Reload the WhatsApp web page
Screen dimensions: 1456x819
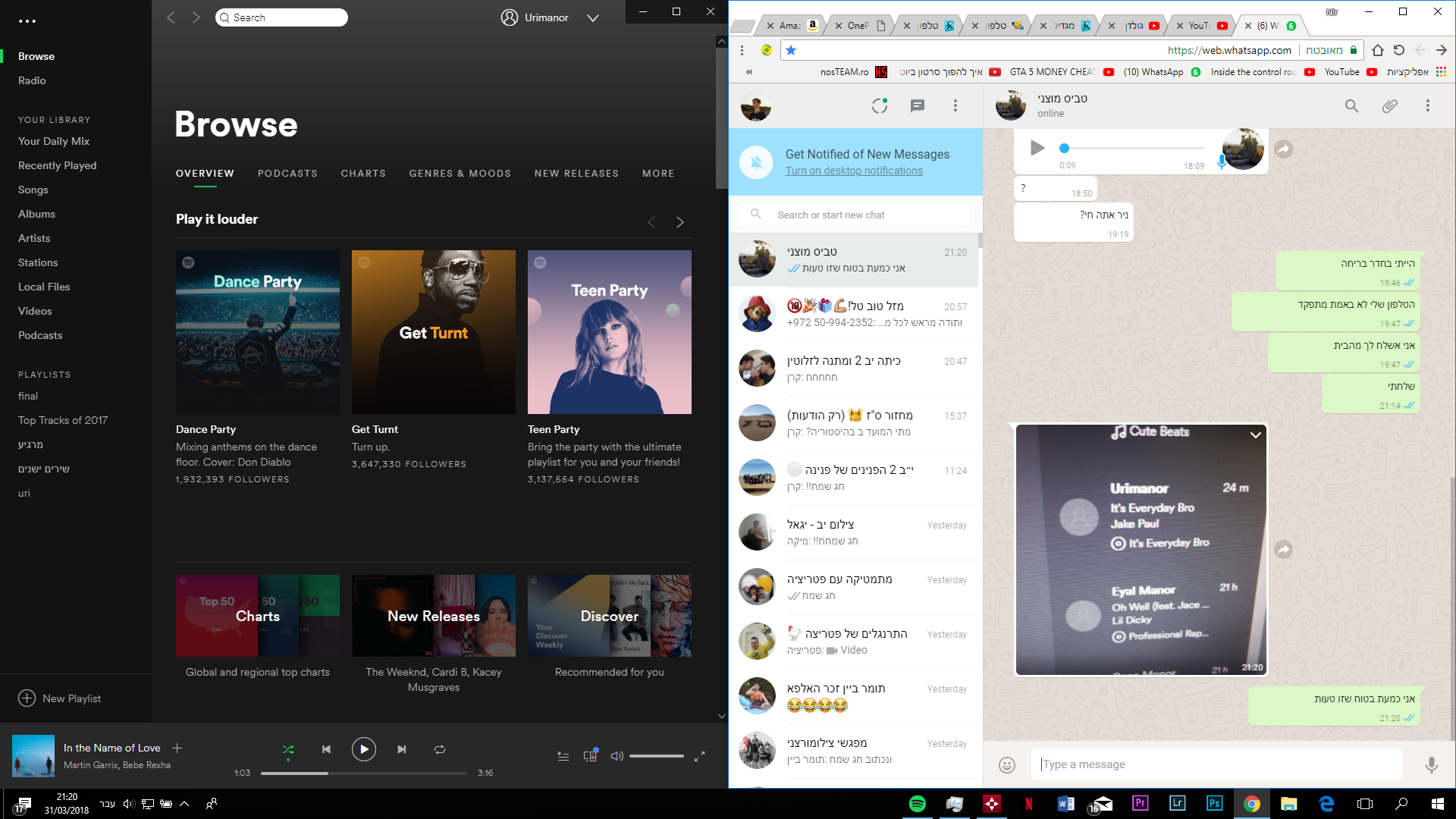(1399, 50)
